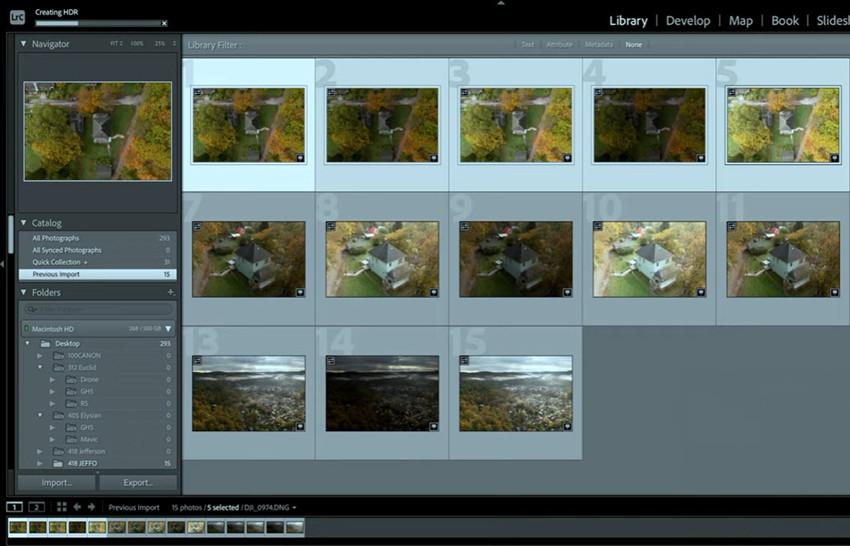This screenshot has width=850, height=546.
Task: Click Previous Import in the filmstrip bar
Action: pos(134,508)
